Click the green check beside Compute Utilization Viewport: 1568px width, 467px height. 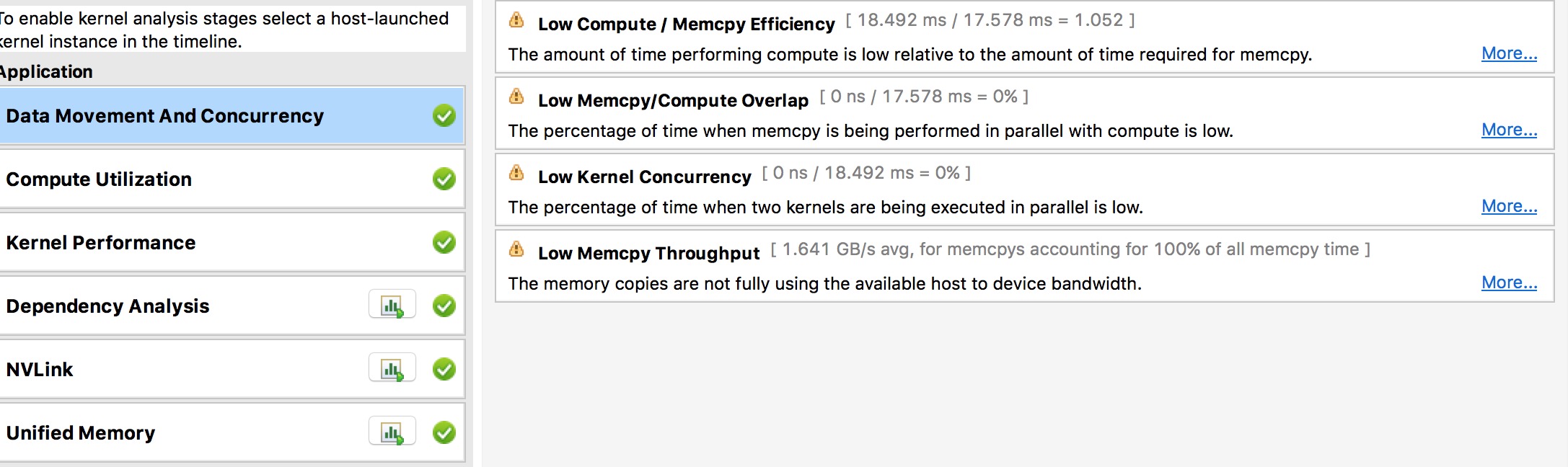(x=444, y=179)
